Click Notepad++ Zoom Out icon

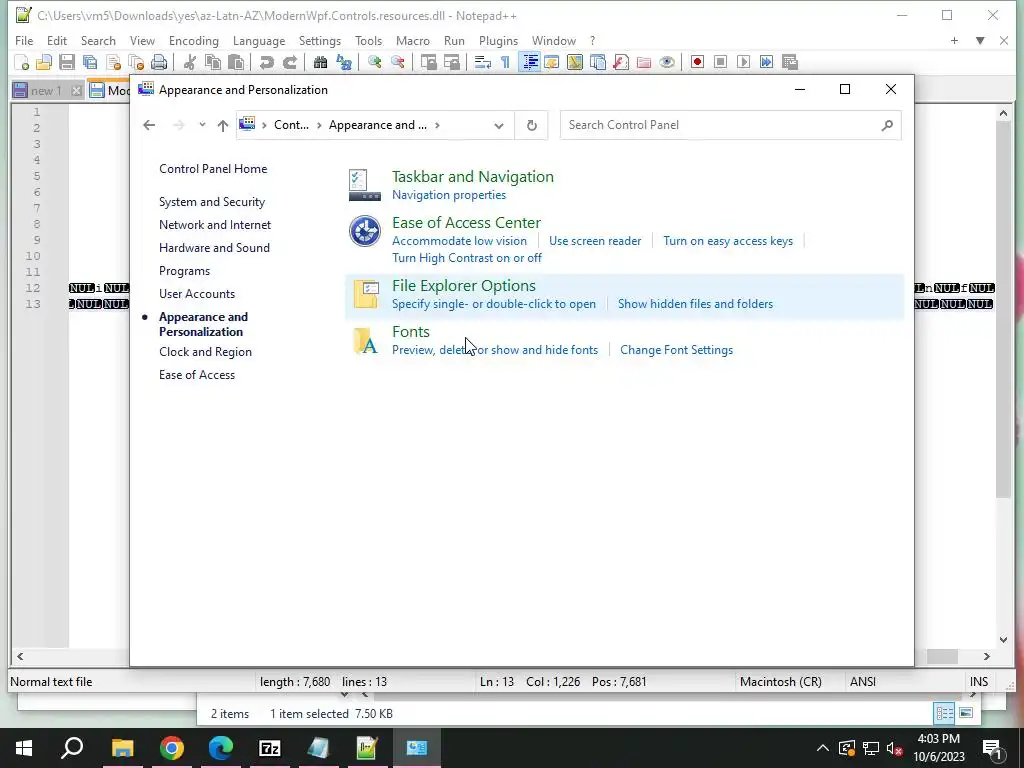[397, 62]
